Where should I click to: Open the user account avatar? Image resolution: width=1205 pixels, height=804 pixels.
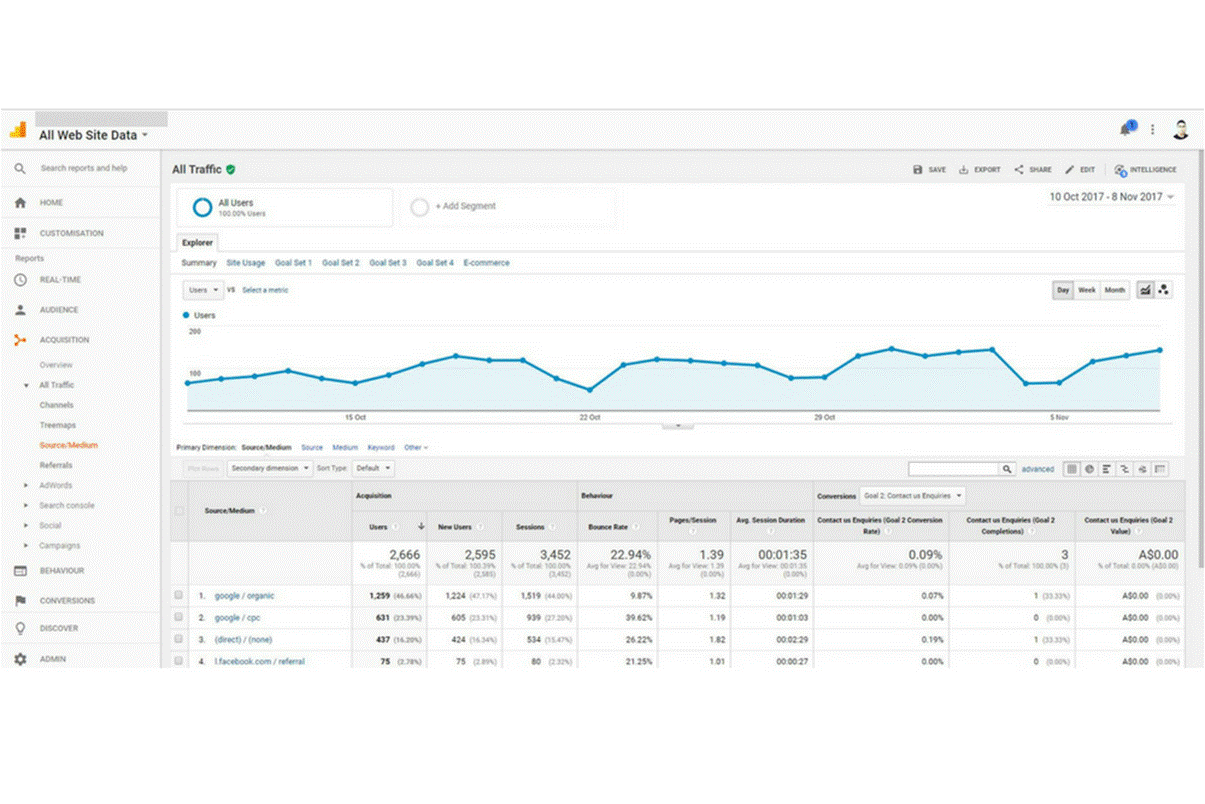tap(1181, 129)
